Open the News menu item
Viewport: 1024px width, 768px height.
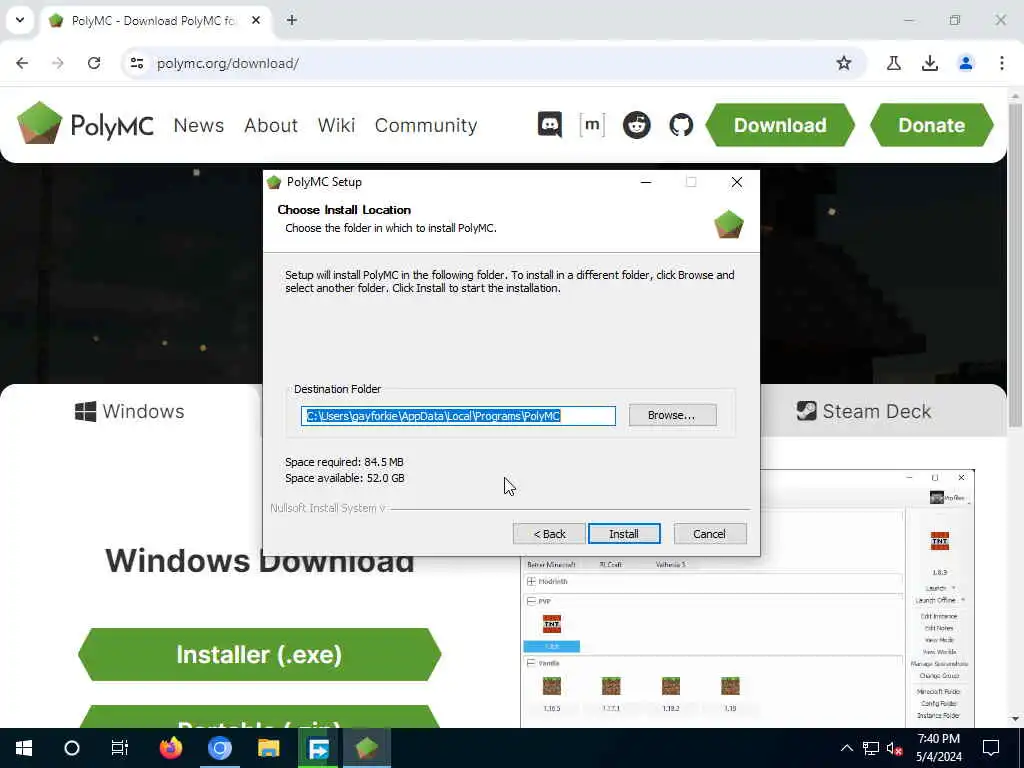pyautogui.click(x=199, y=125)
